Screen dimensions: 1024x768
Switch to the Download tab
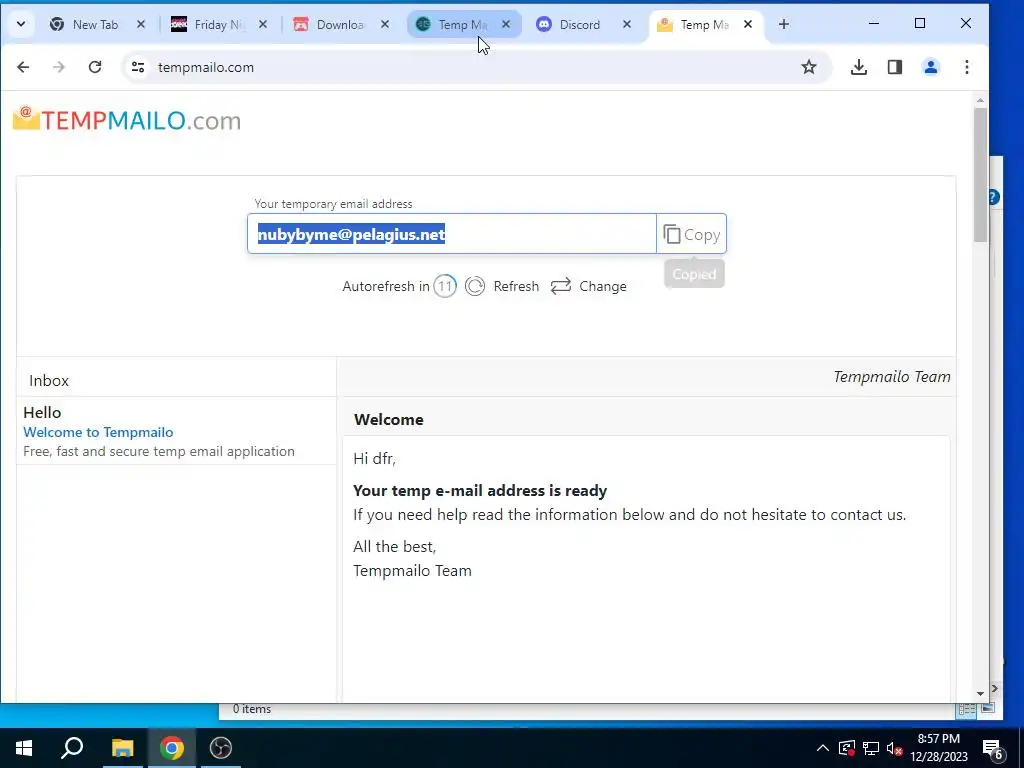point(340,25)
